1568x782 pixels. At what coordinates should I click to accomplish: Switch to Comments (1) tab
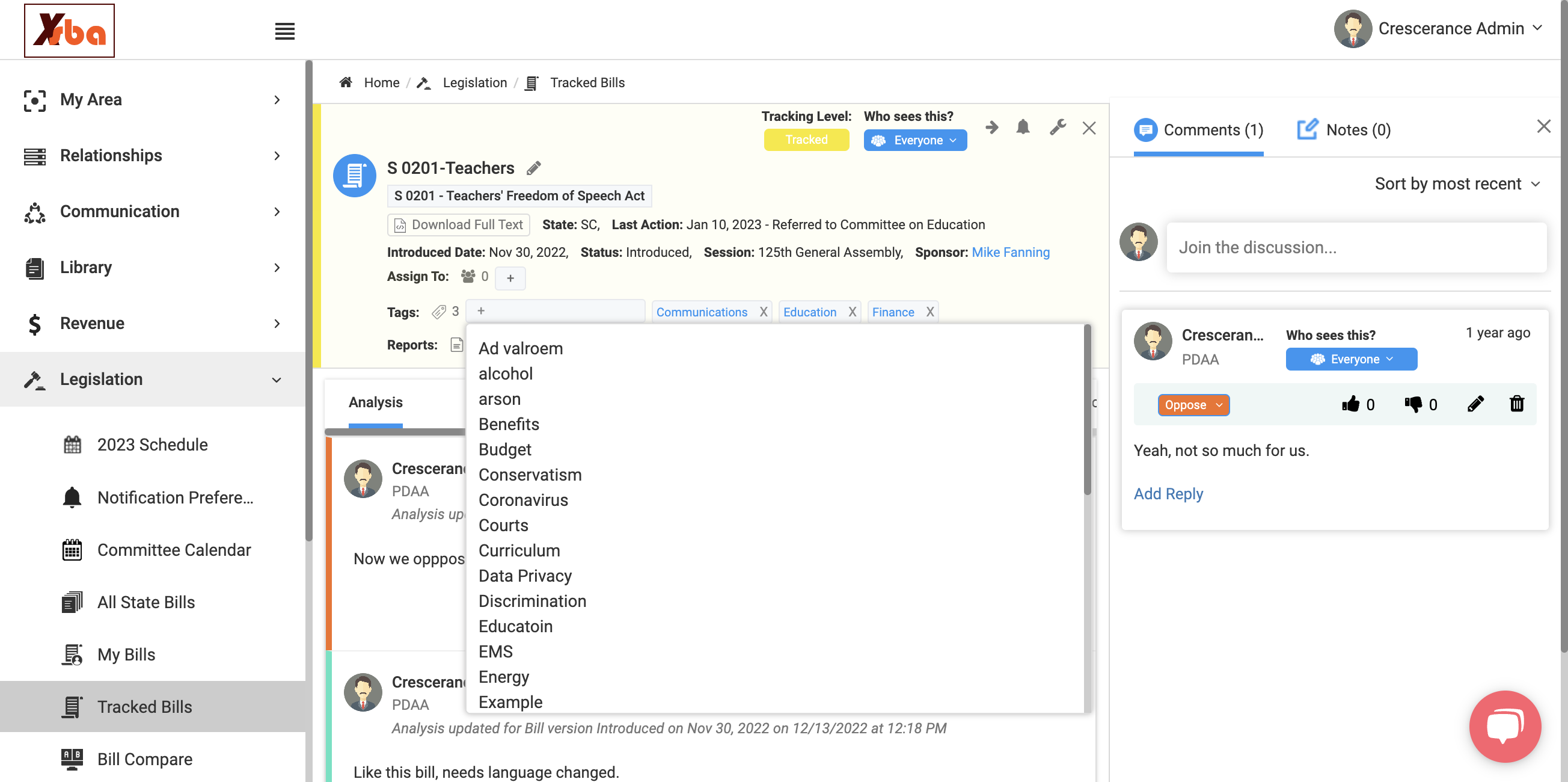(1198, 131)
